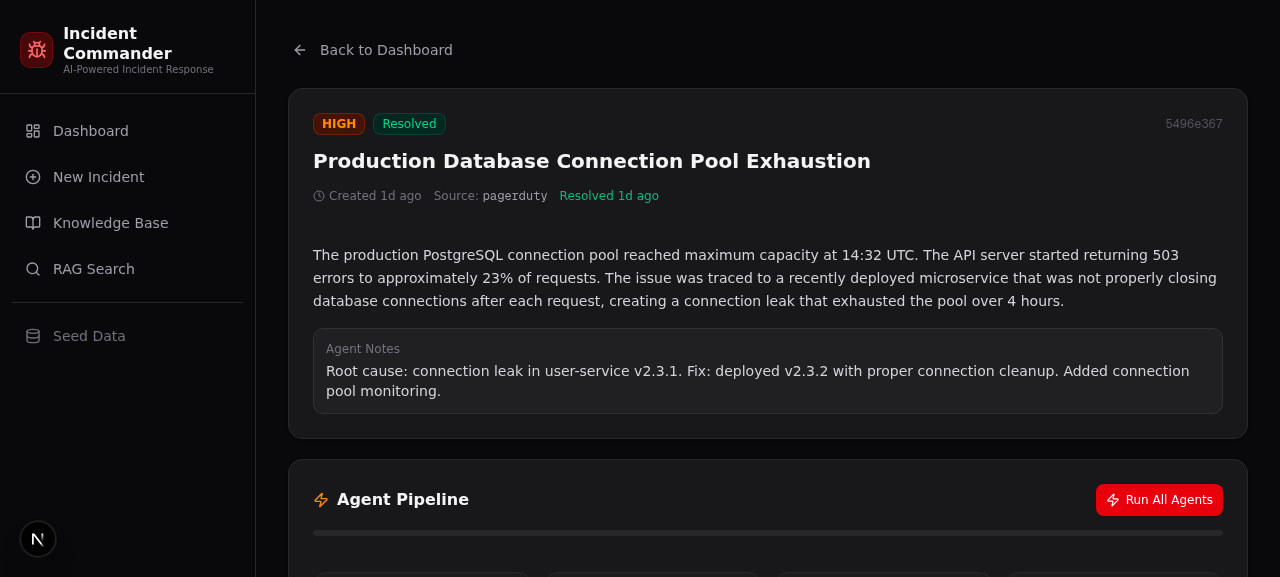The width and height of the screenshot is (1280, 577).
Task: Click the 'Created 1d ago' text
Action: coord(375,196)
